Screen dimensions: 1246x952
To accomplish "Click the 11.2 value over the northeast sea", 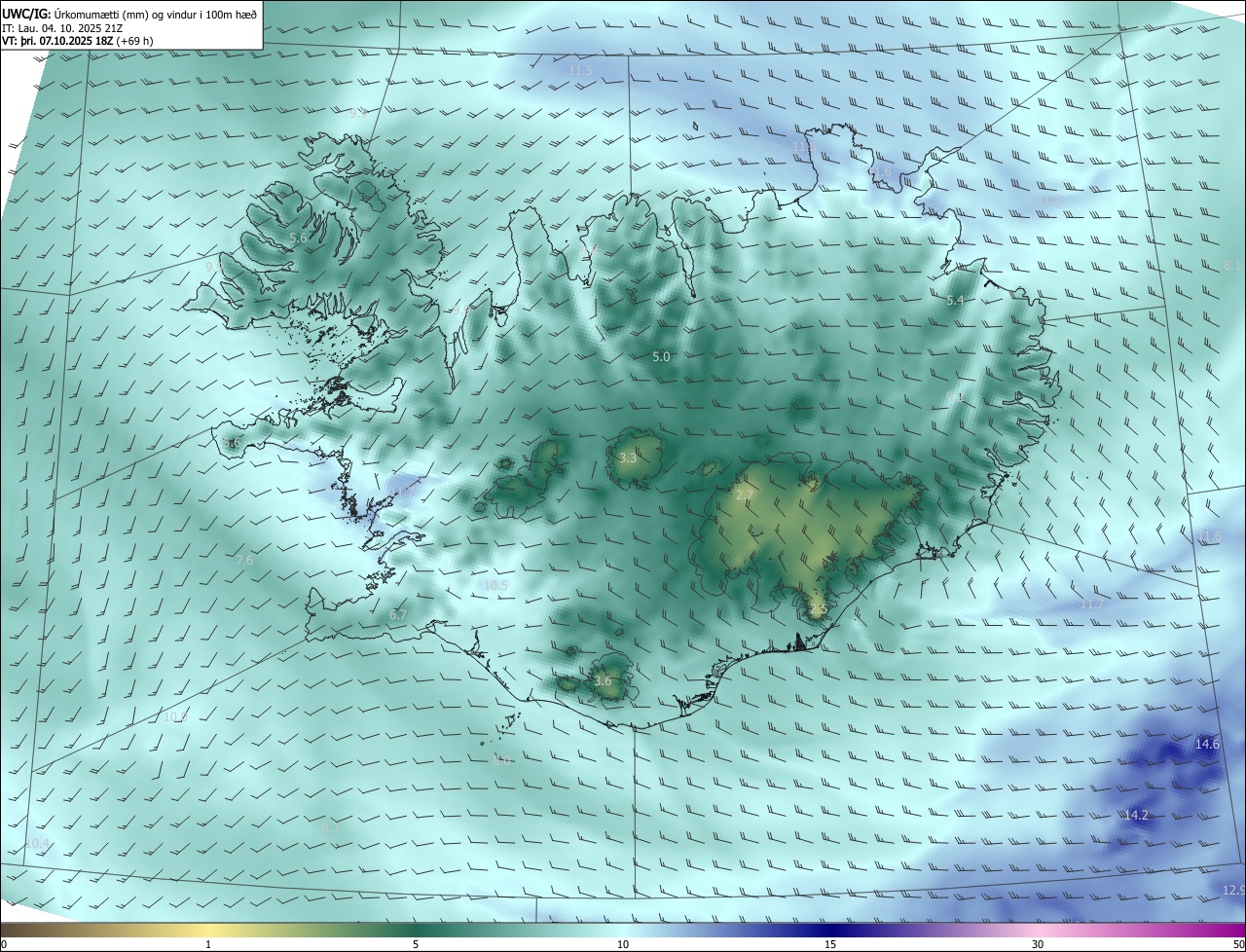I will click(1049, 200).
